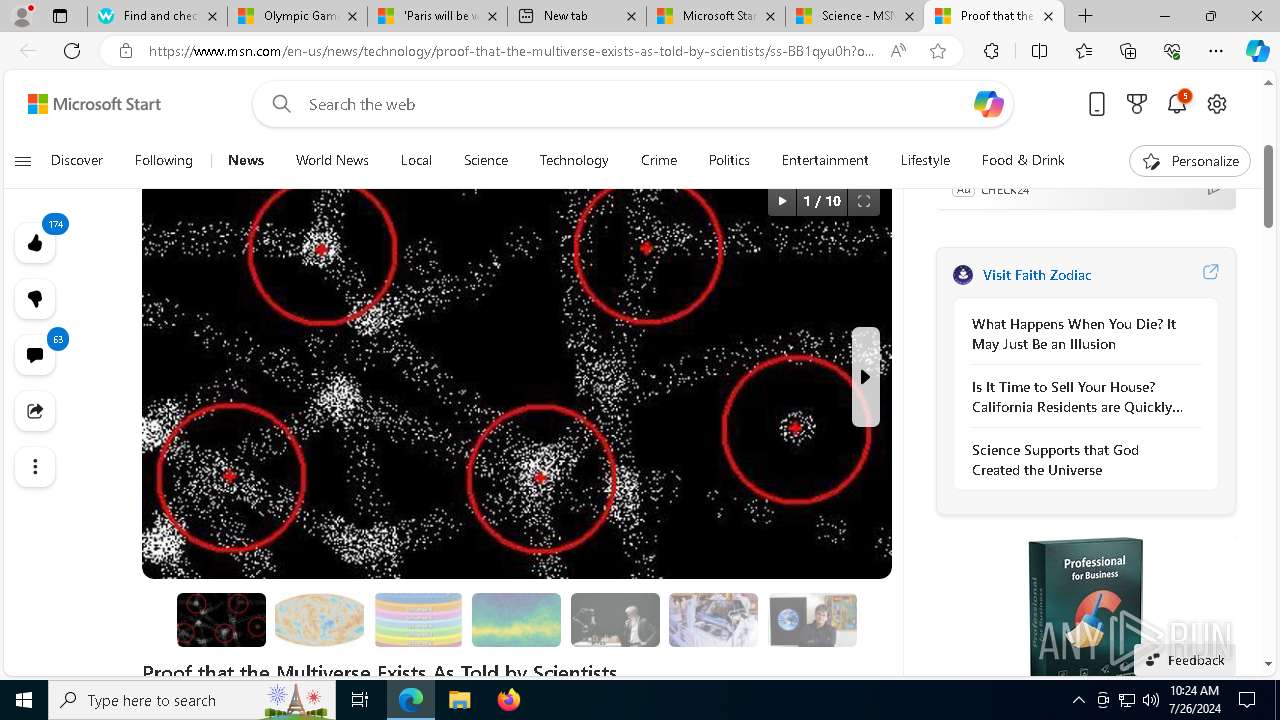Open the mobile phone app icon
Image resolution: width=1280 pixels, height=720 pixels.
point(1097,104)
